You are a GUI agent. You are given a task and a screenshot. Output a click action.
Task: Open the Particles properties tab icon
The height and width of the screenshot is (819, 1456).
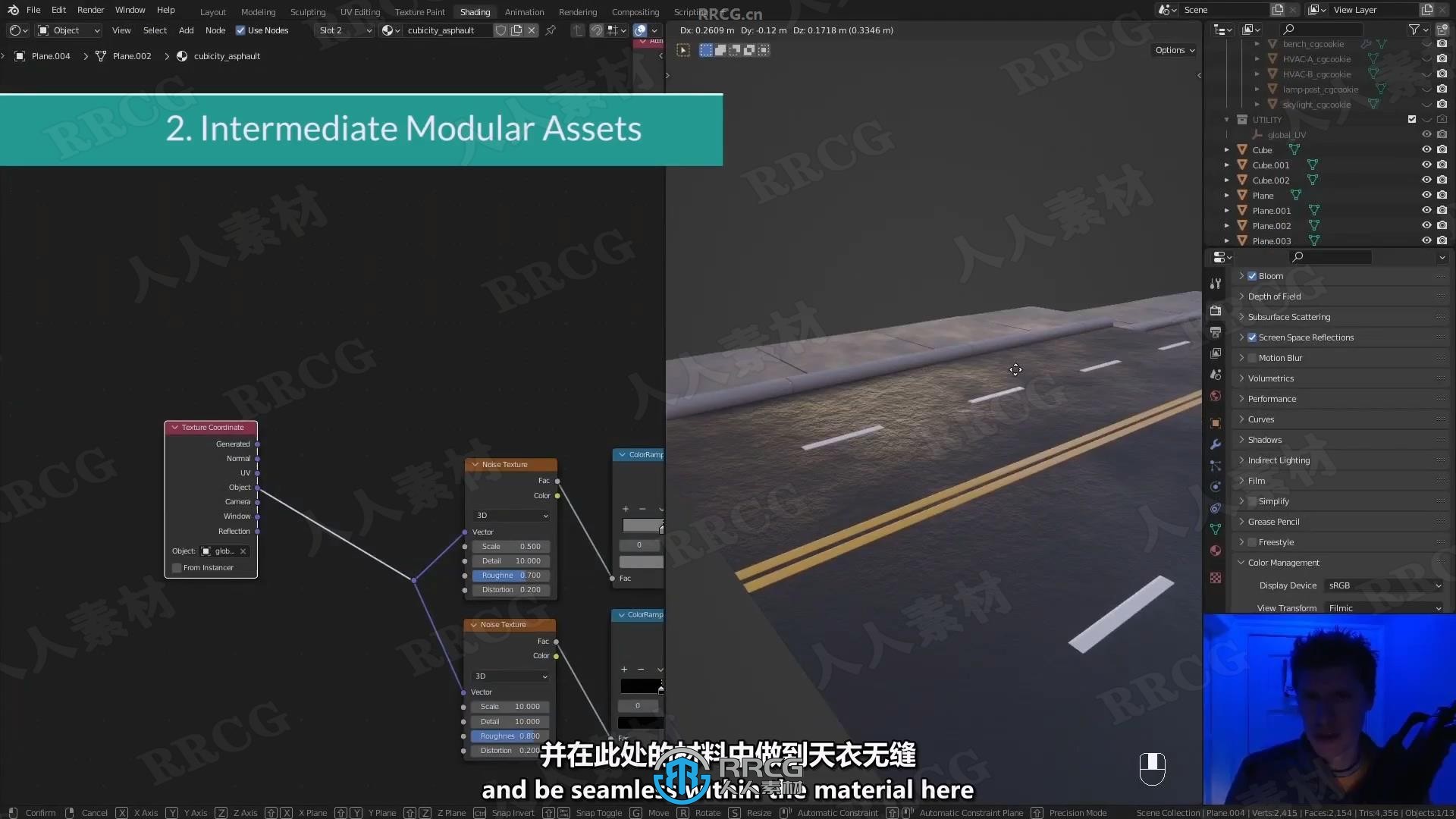click(1216, 466)
